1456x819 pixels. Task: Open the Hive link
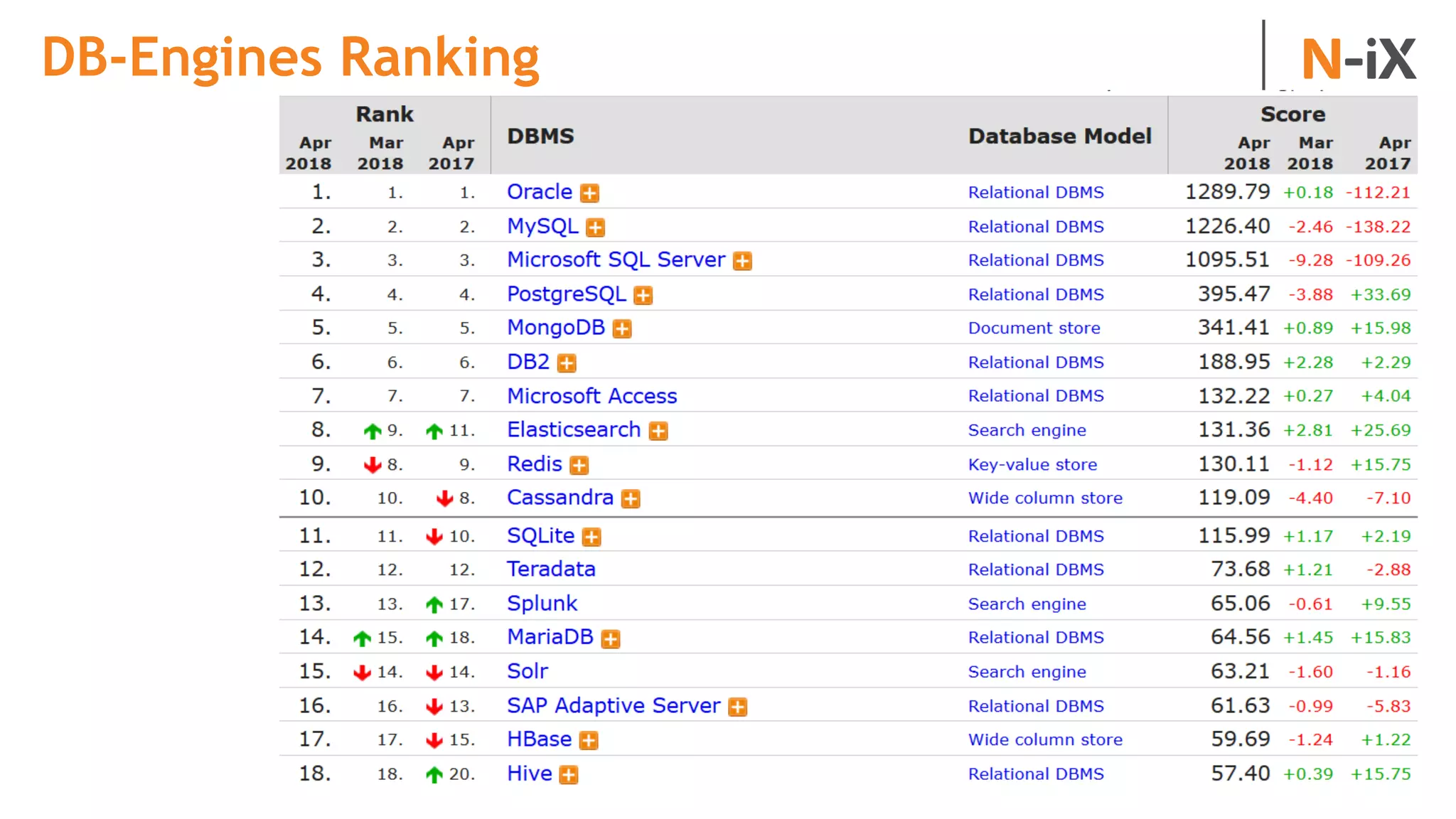tap(530, 773)
